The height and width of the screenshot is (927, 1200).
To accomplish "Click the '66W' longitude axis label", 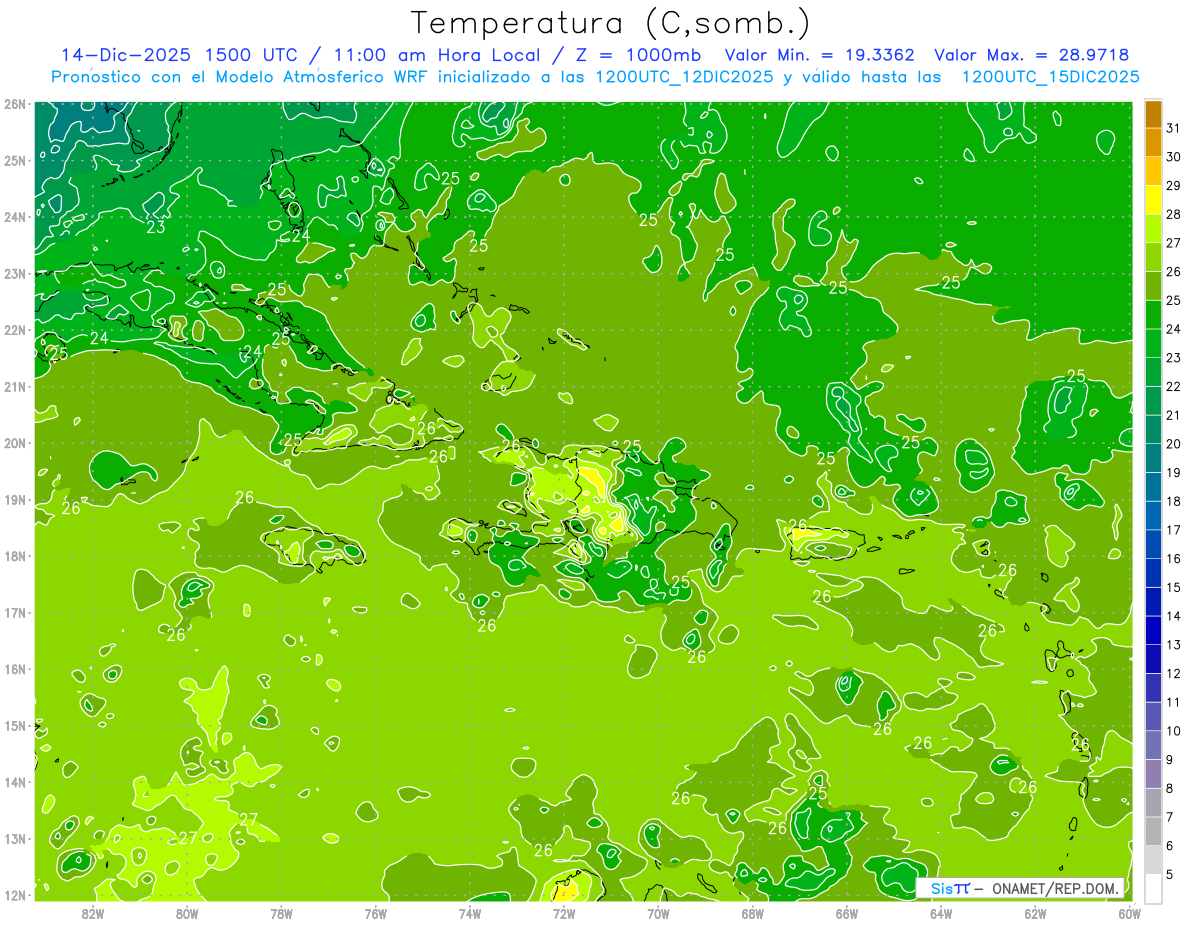I will [x=847, y=914].
